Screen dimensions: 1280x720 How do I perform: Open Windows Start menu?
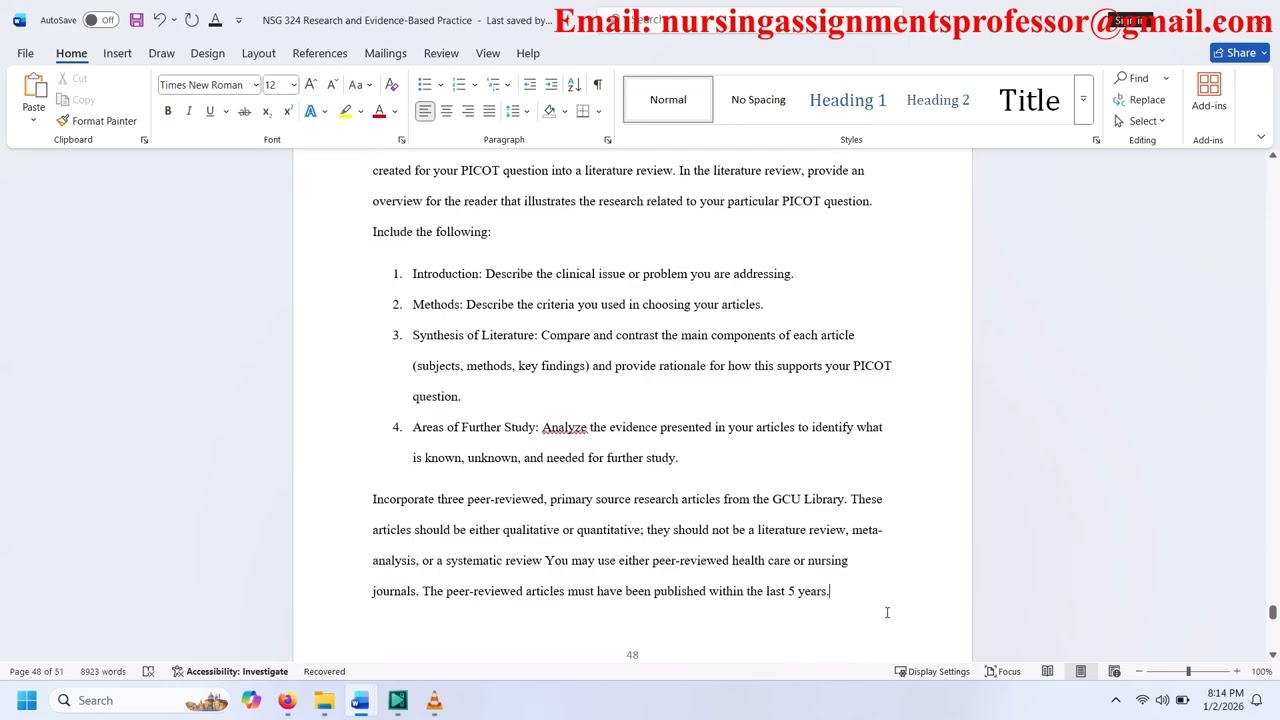26,700
